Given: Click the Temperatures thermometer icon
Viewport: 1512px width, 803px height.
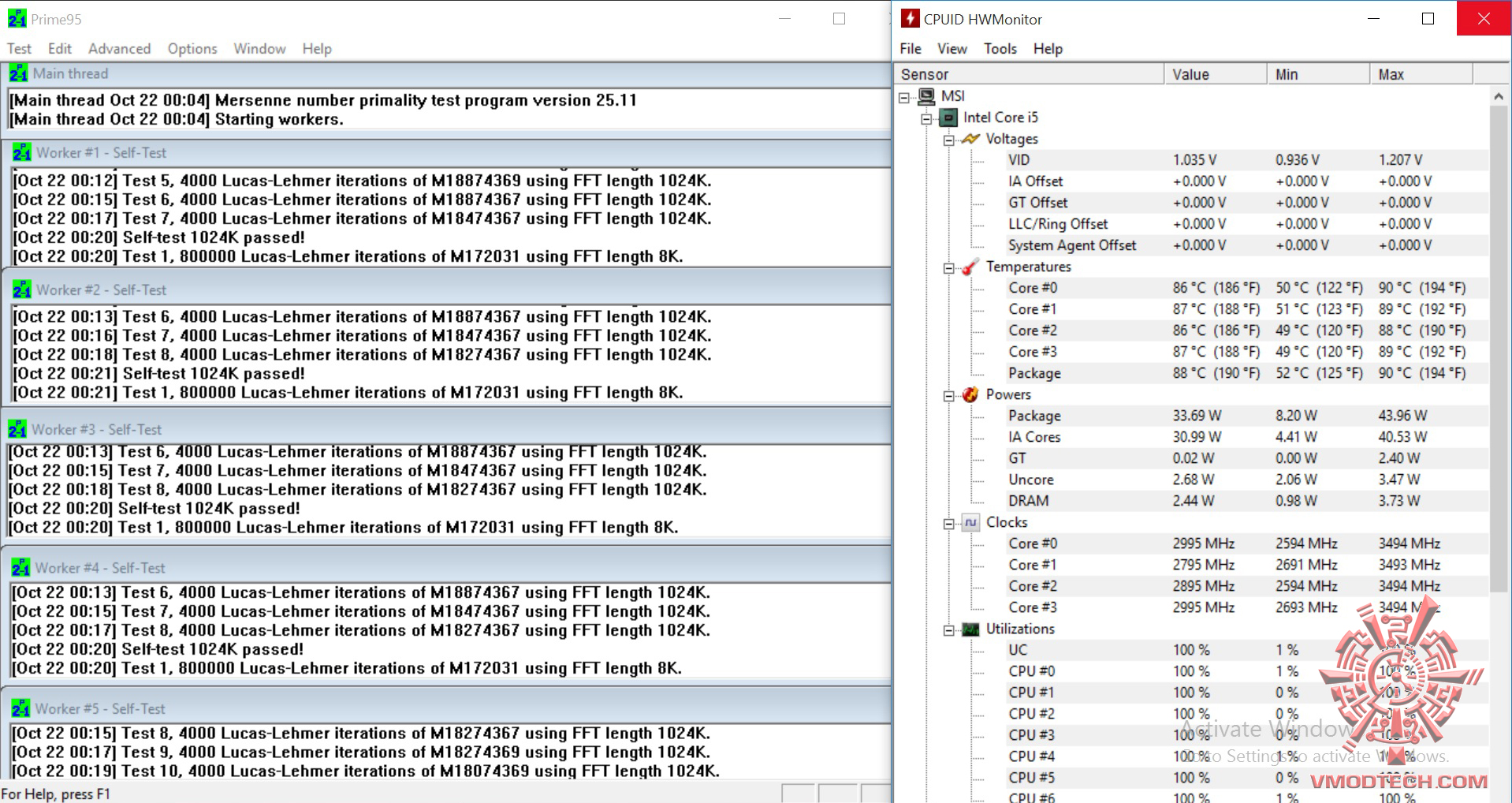Looking at the screenshot, I should pyautogui.click(x=970, y=267).
